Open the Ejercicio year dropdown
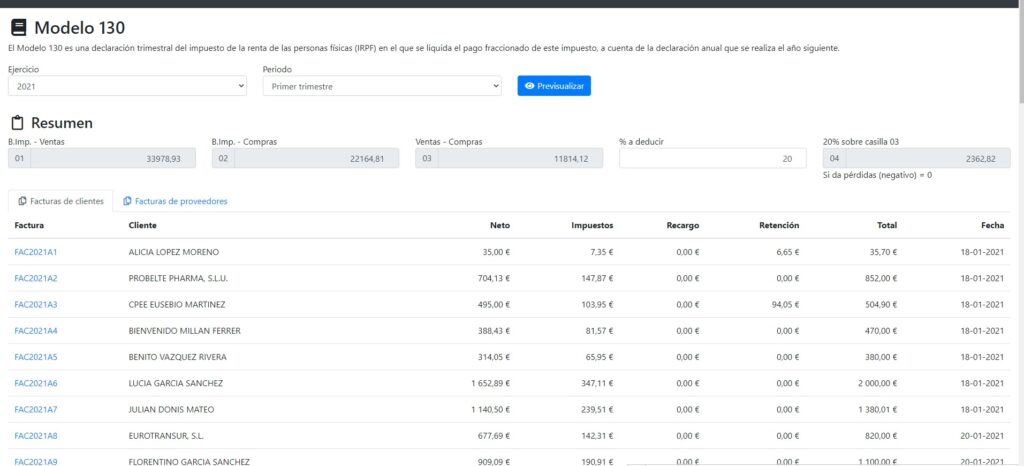This screenshot has width=1024, height=466. click(127, 87)
